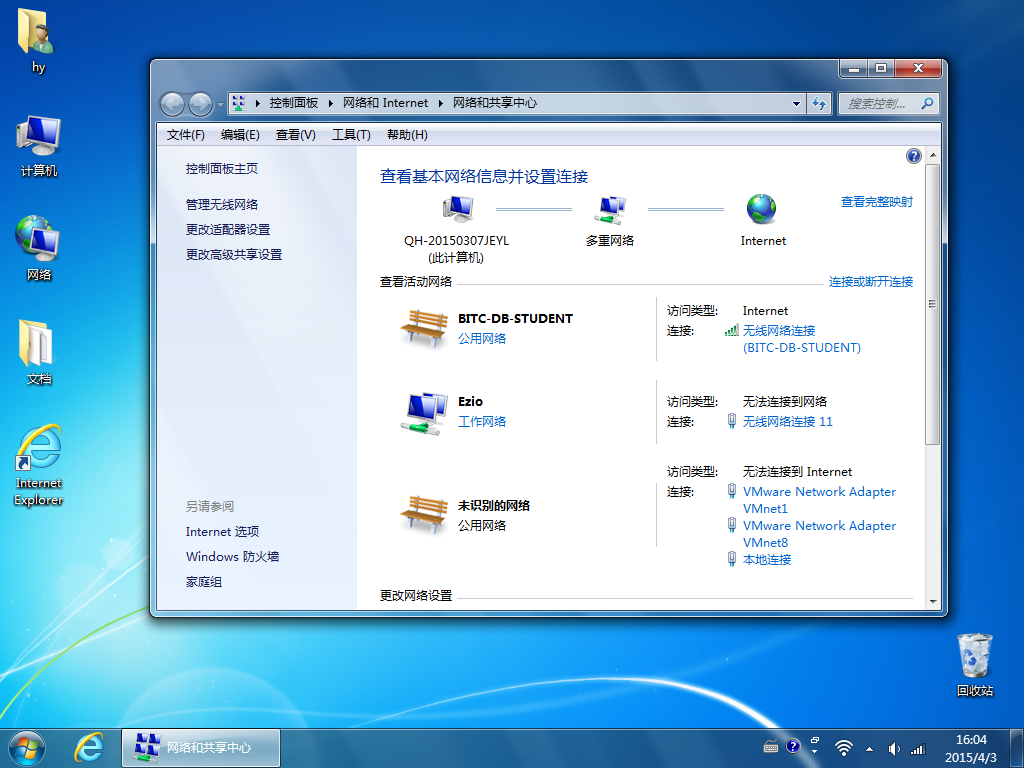The width and height of the screenshot is (1024, 768).
Task: Click the Wi-Fi icon in system tray
Action: coord(844,748)
